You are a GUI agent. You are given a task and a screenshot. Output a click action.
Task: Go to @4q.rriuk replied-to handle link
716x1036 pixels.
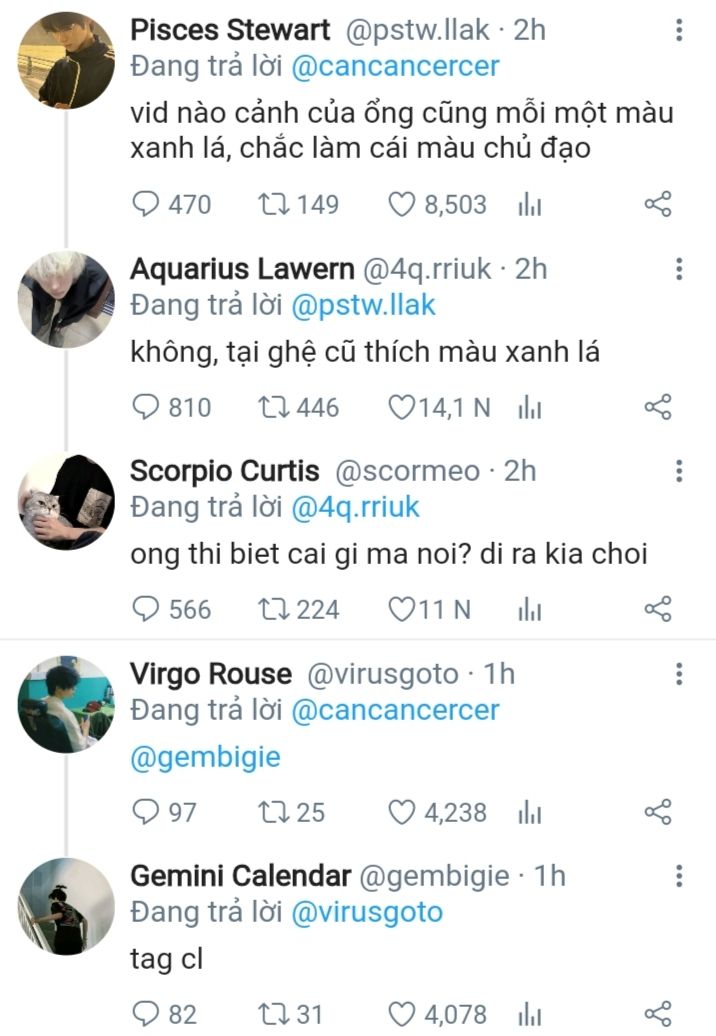pos(355,507)
